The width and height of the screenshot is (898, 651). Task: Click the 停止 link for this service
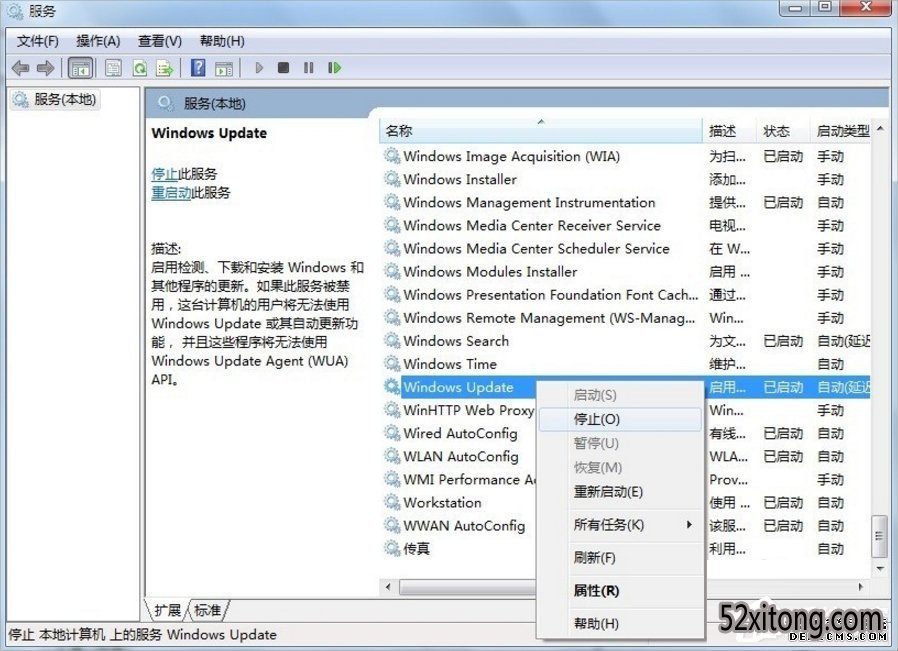click(164, 173)
